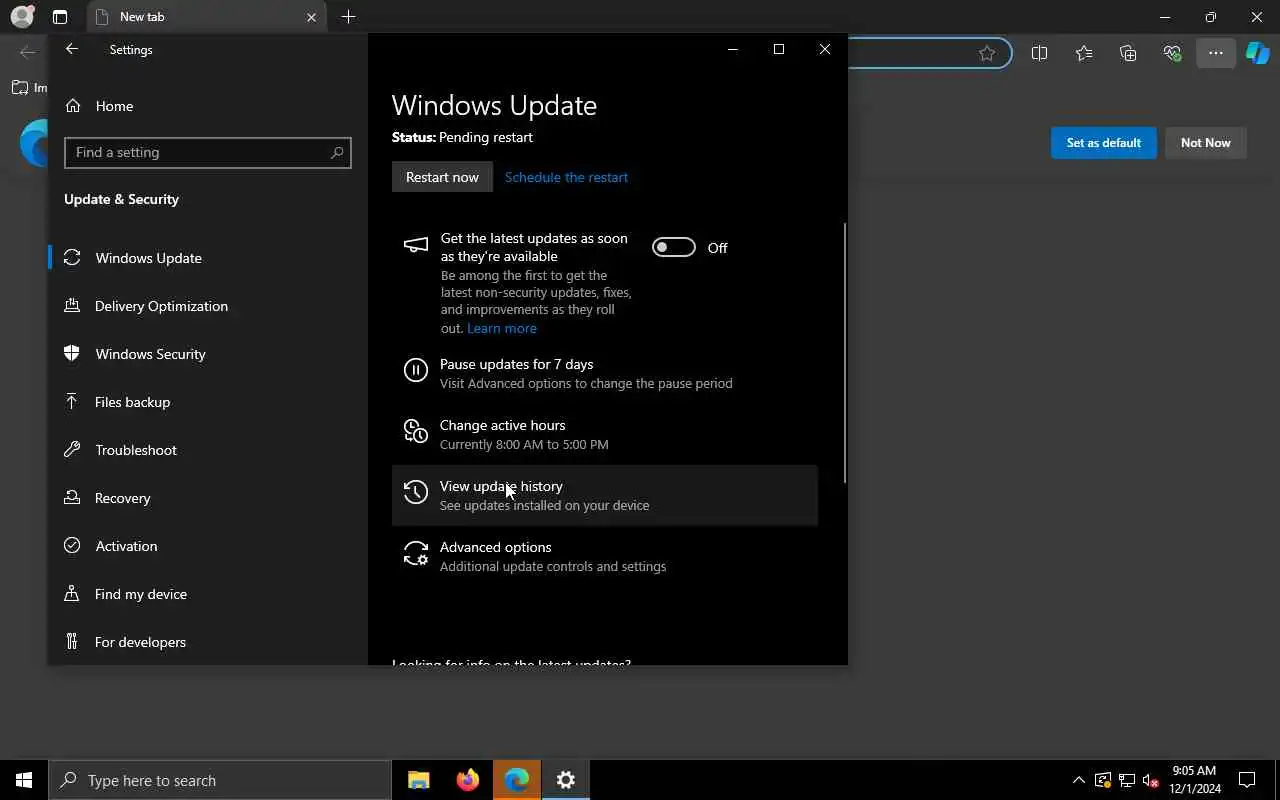Screen dimensions: 1280x800
Task: Open Activation section
Action: tap(208, 546)
